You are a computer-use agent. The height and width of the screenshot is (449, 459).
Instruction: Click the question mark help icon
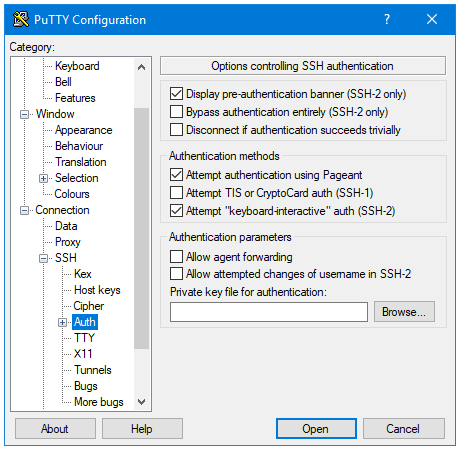point(387,19)
